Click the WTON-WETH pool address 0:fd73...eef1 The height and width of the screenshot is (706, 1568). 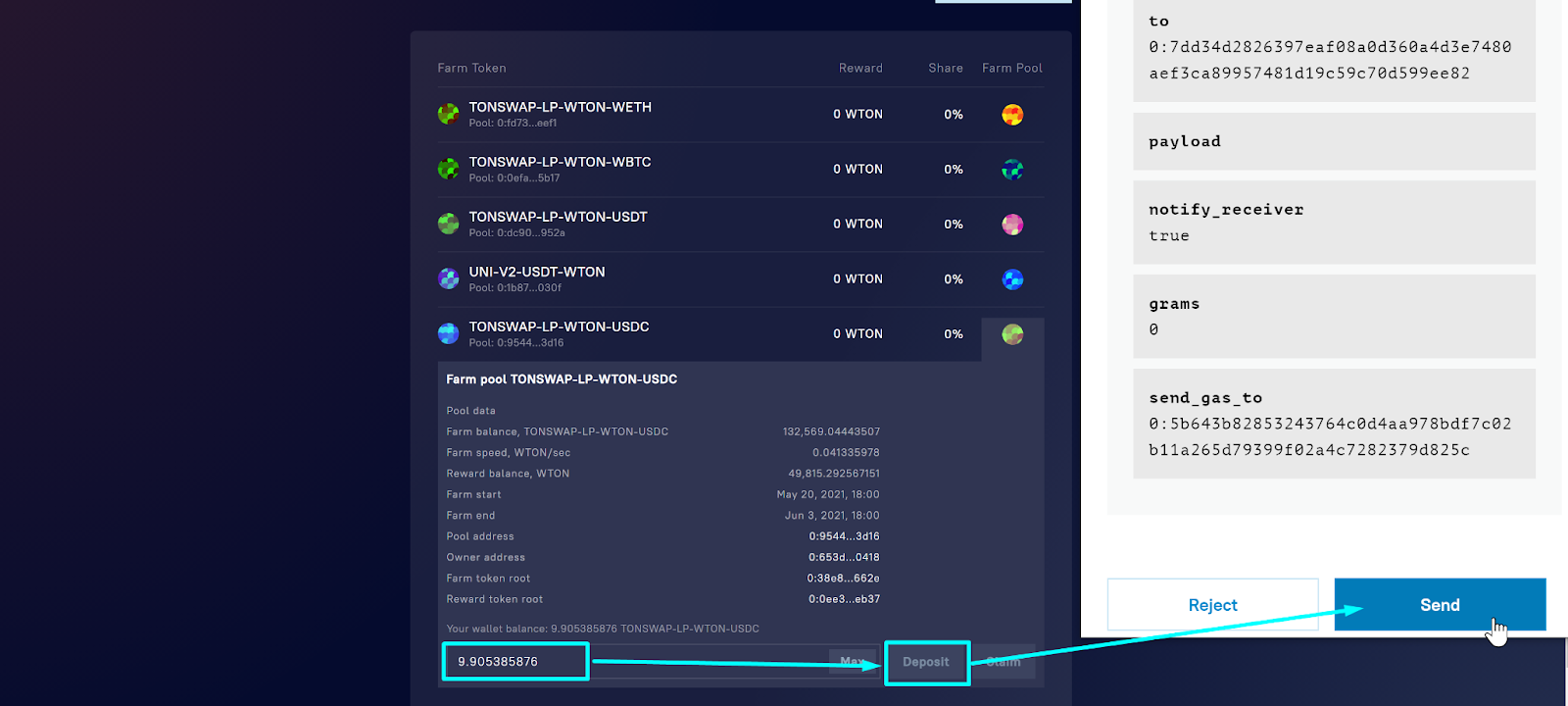[x=513, y=124]
